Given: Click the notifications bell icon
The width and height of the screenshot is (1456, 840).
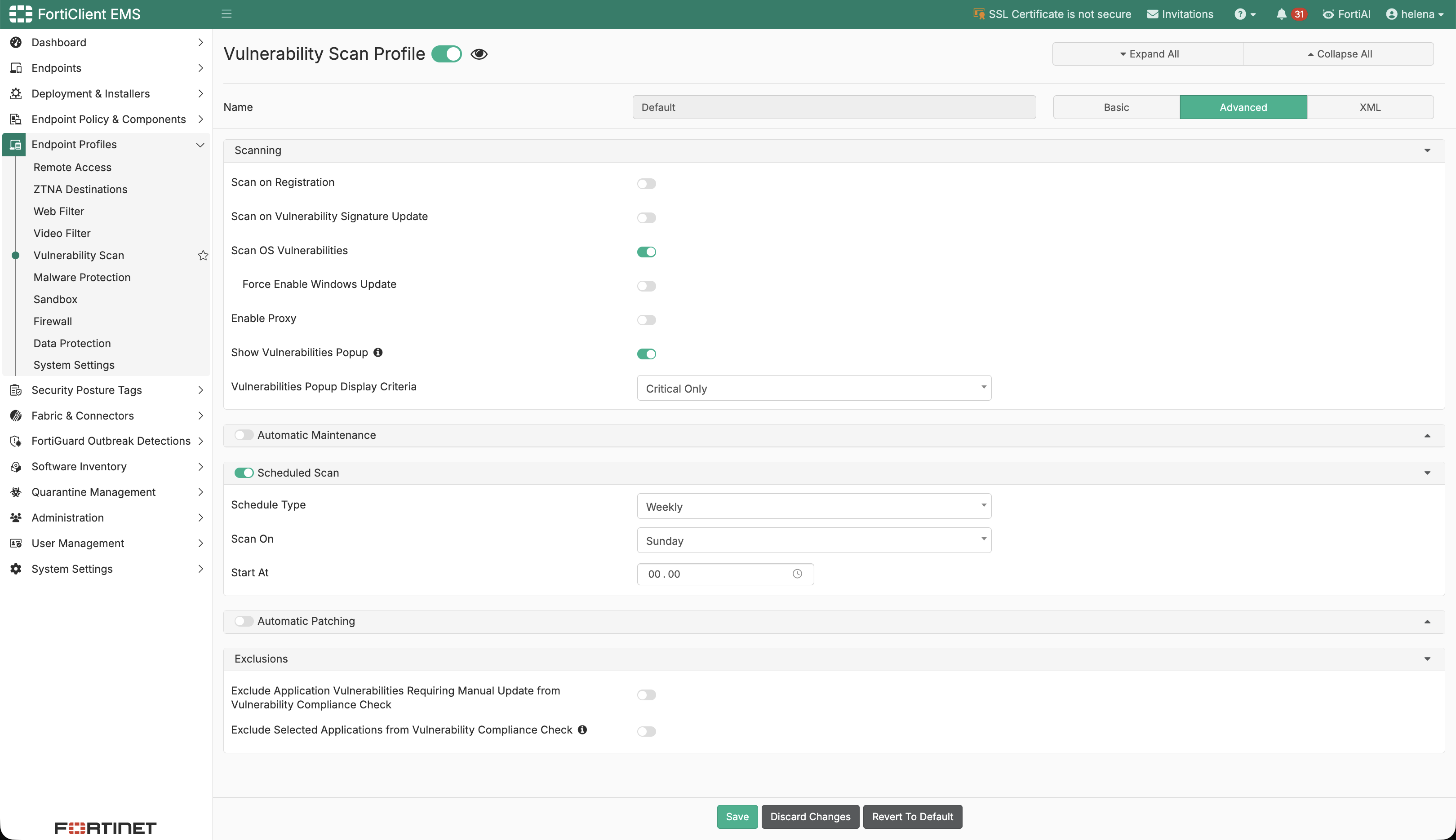Looking at the screenshot, I should click(1281, 14).
